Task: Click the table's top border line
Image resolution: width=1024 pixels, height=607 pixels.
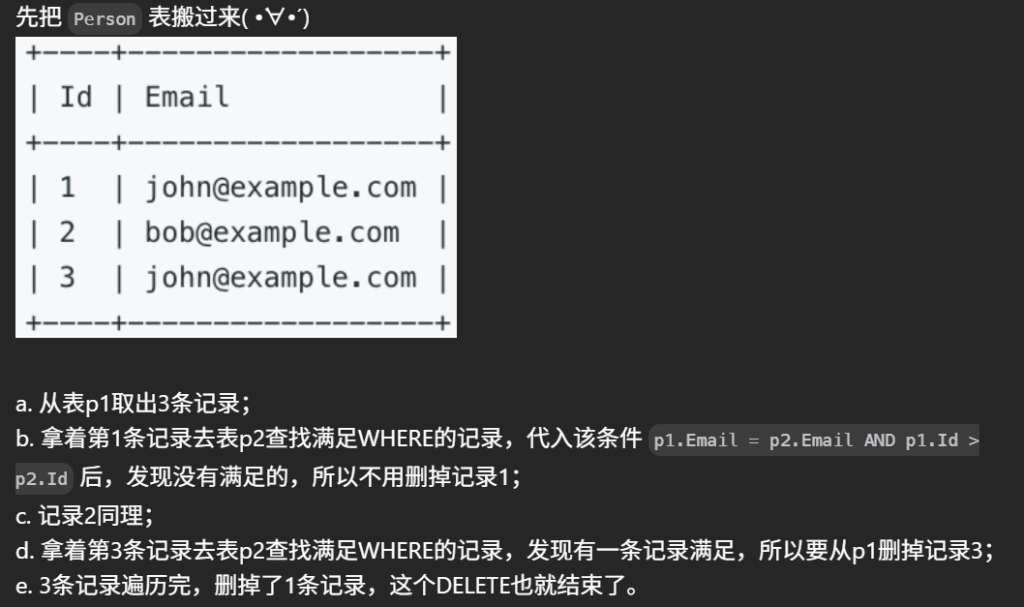Action: pos(238,53)
